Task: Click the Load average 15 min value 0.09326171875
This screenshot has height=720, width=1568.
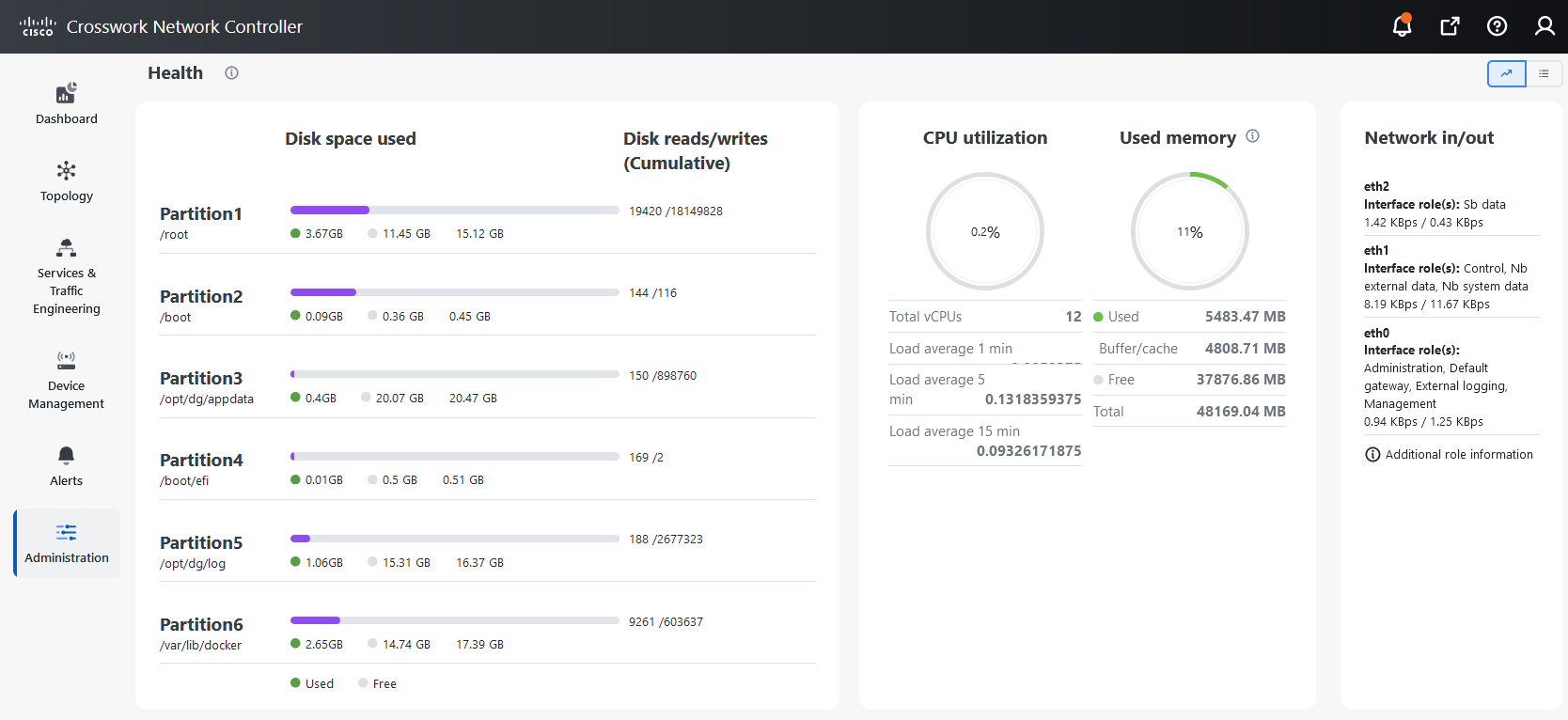Action: point(1028,451)
